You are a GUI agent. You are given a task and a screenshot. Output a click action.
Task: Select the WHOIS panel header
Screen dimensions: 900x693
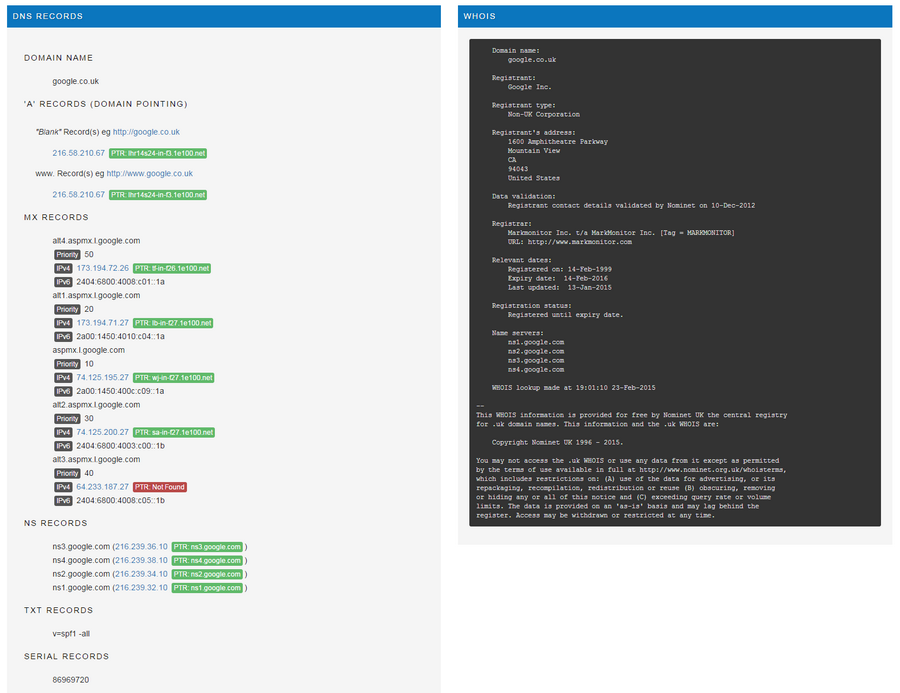675,16
